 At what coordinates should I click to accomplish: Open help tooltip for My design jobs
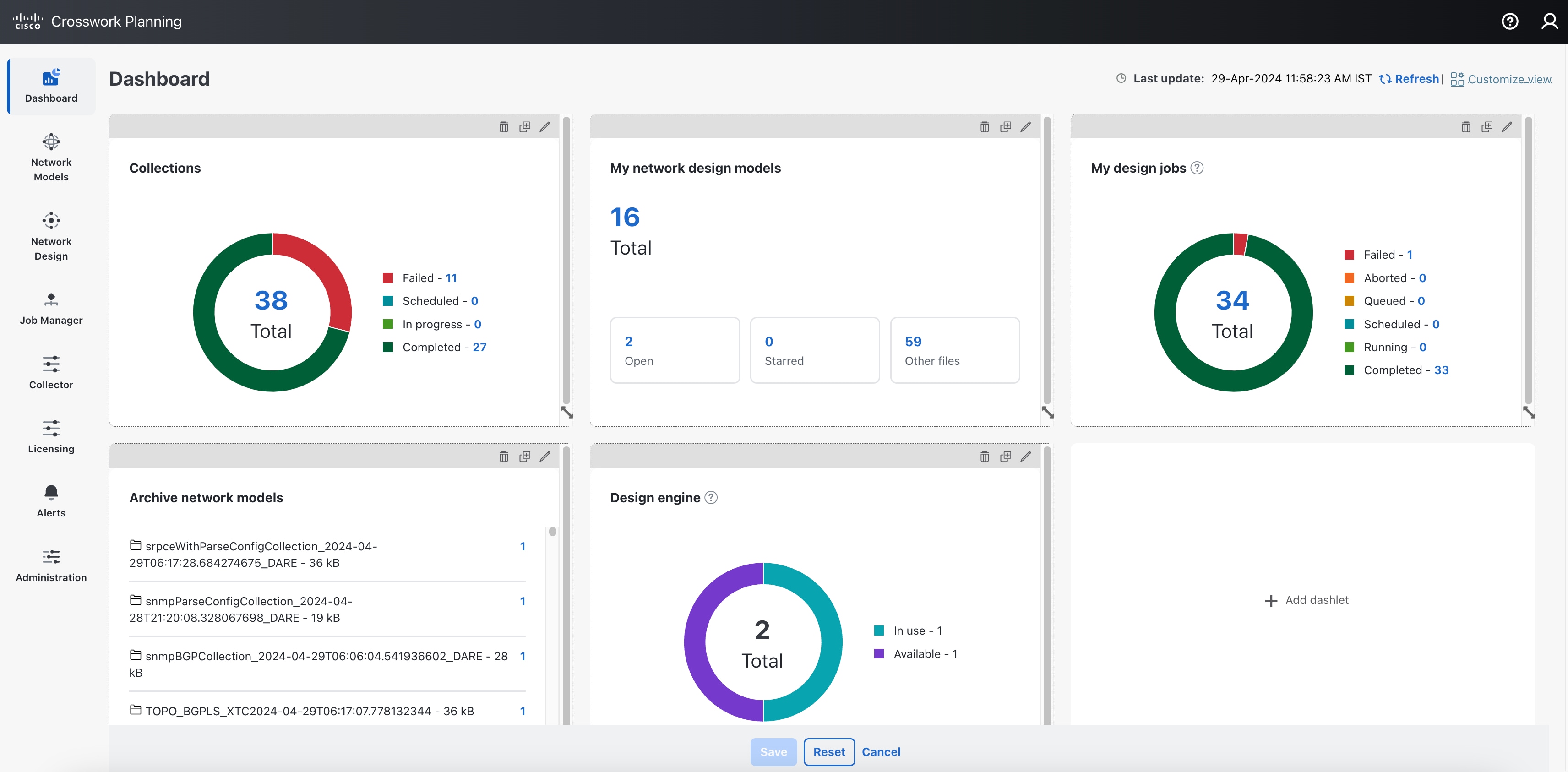pyautogui.click(x=1197, y=168)
